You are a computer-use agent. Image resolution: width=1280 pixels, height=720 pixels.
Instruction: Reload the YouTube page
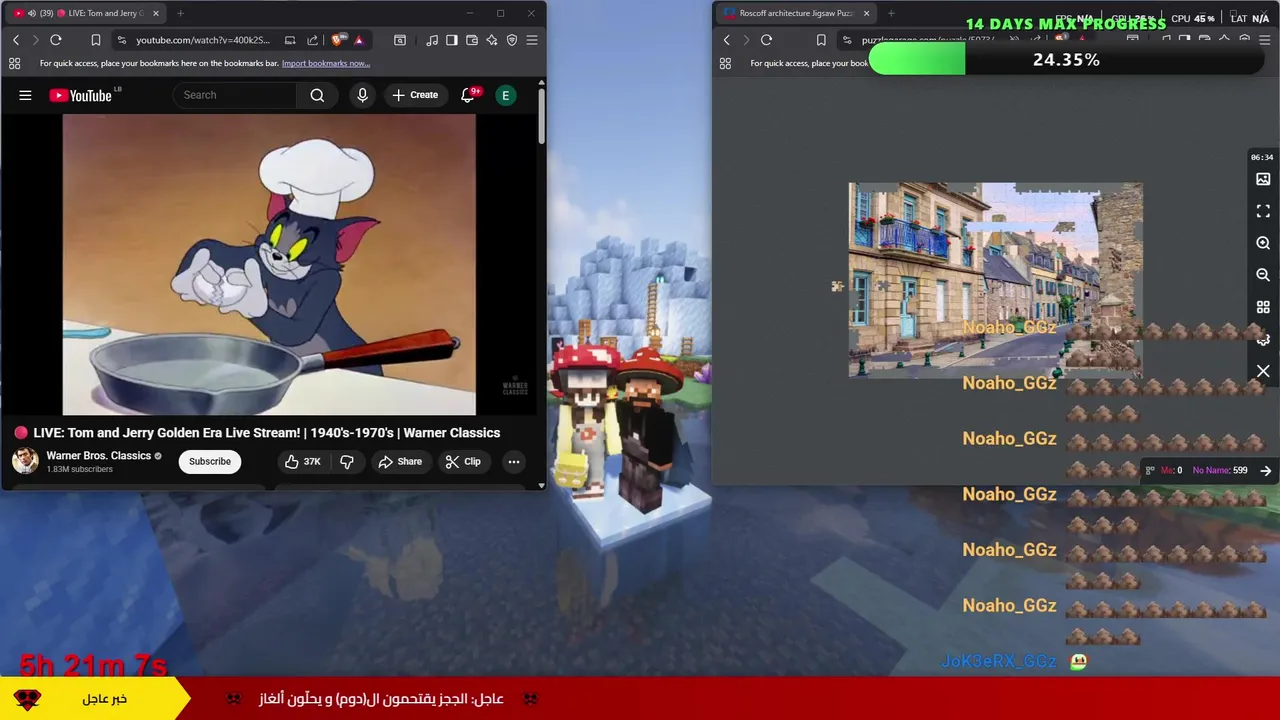(56, 40)
